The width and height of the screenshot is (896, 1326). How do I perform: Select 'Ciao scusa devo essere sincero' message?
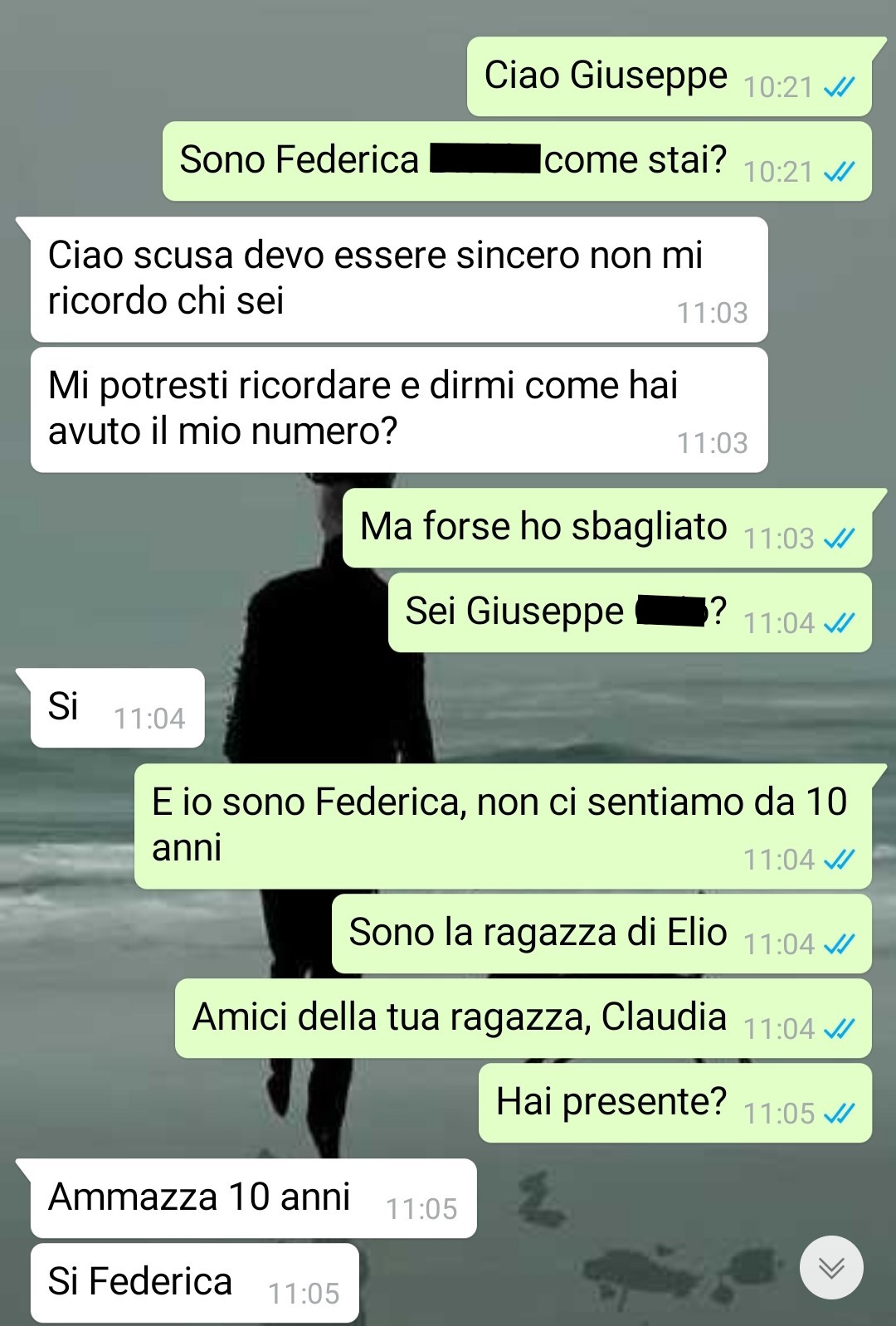(399, 280)
